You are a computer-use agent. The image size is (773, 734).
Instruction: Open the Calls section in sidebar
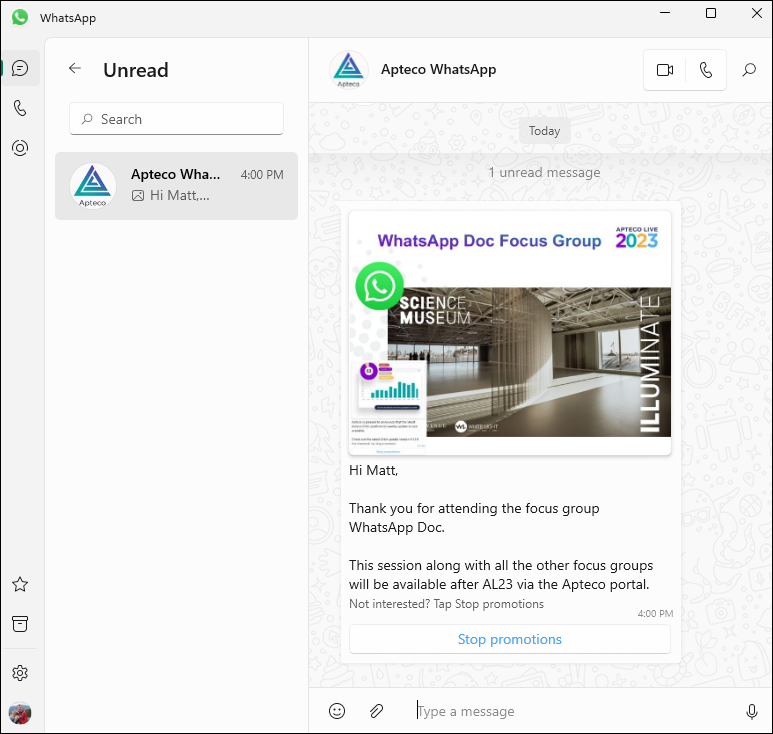tap(20, 108)
